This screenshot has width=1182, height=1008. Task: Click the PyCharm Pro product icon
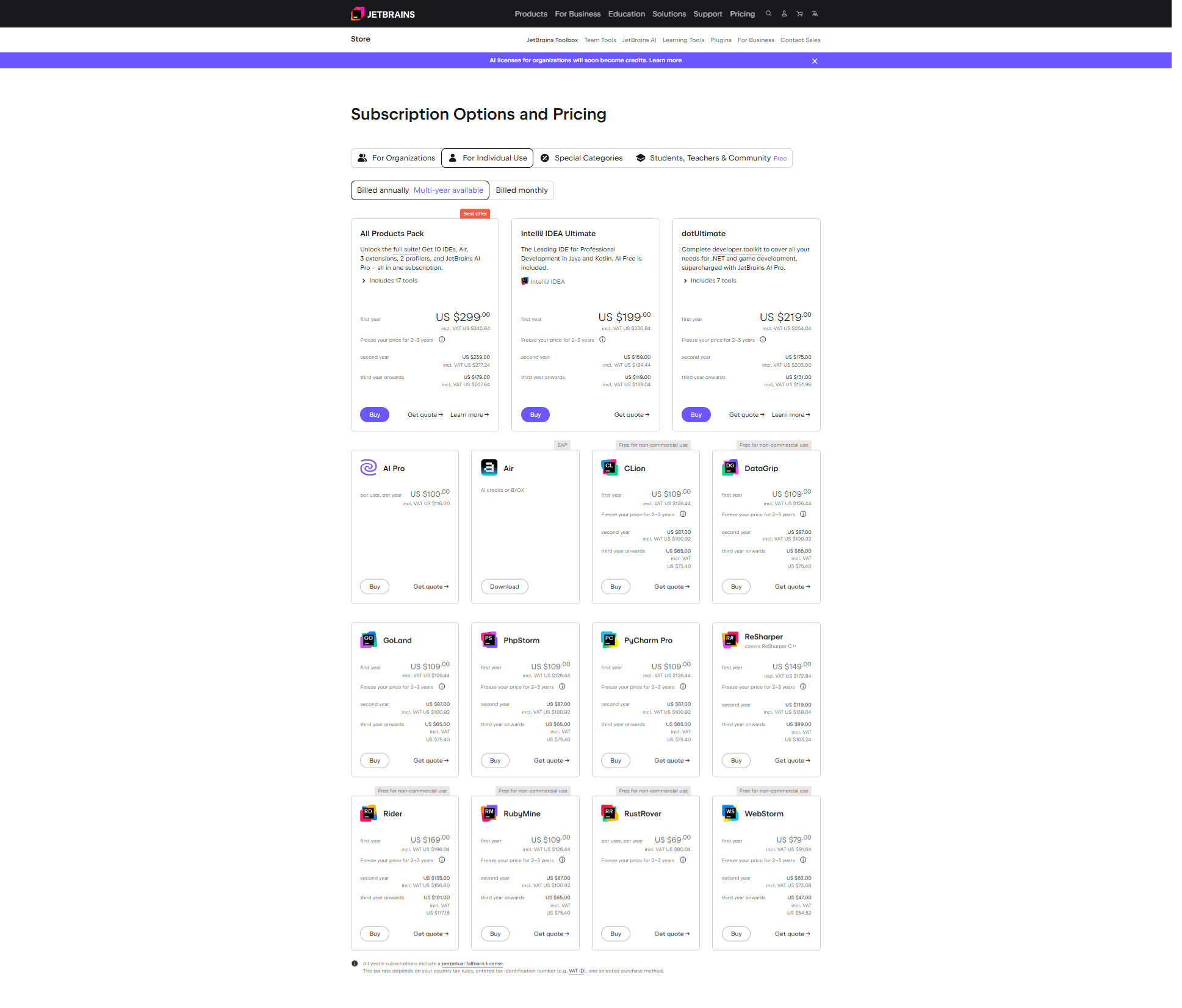pos(610,640)
